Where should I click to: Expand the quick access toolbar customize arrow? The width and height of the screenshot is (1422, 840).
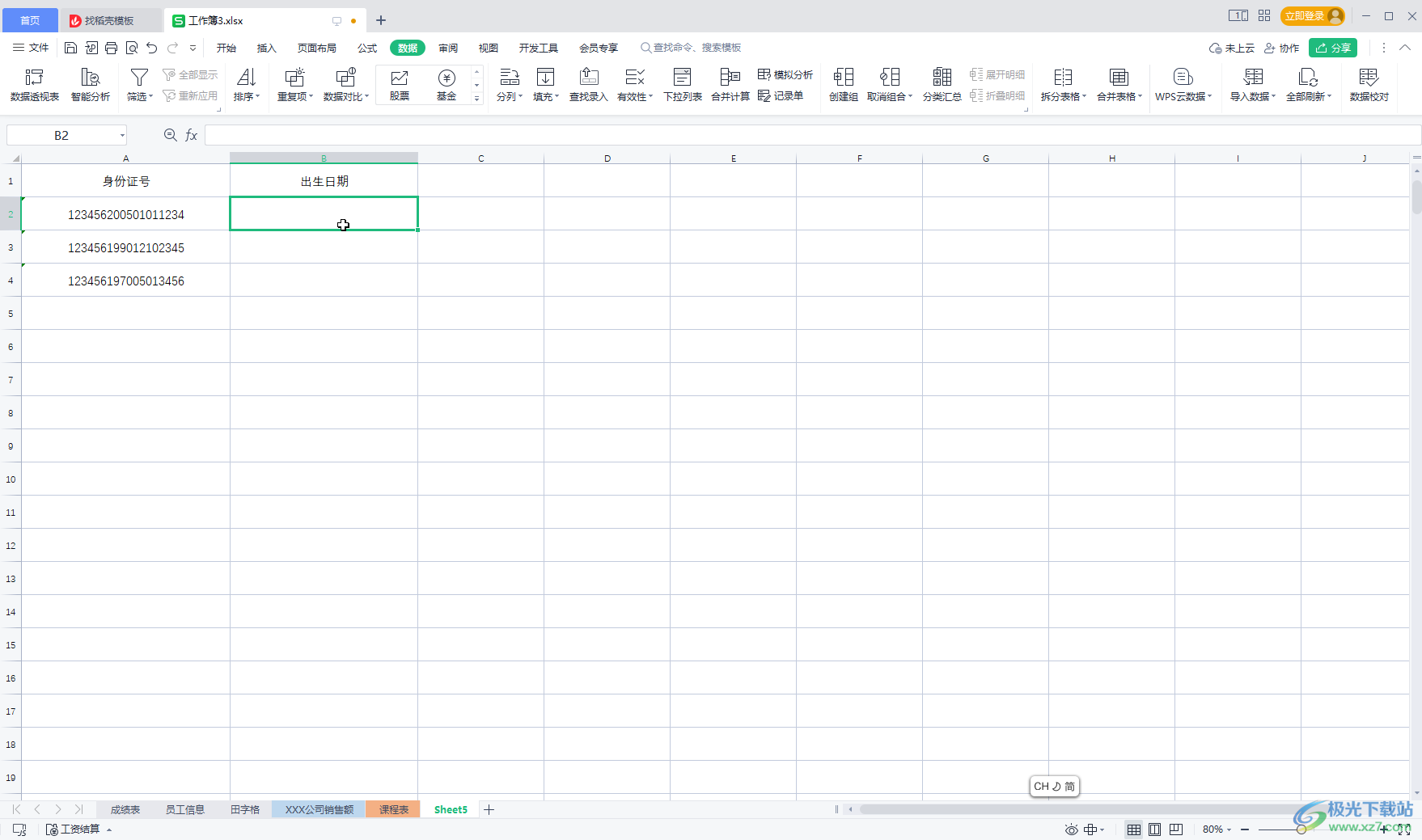pyautogui.click(x=193, y=48)
